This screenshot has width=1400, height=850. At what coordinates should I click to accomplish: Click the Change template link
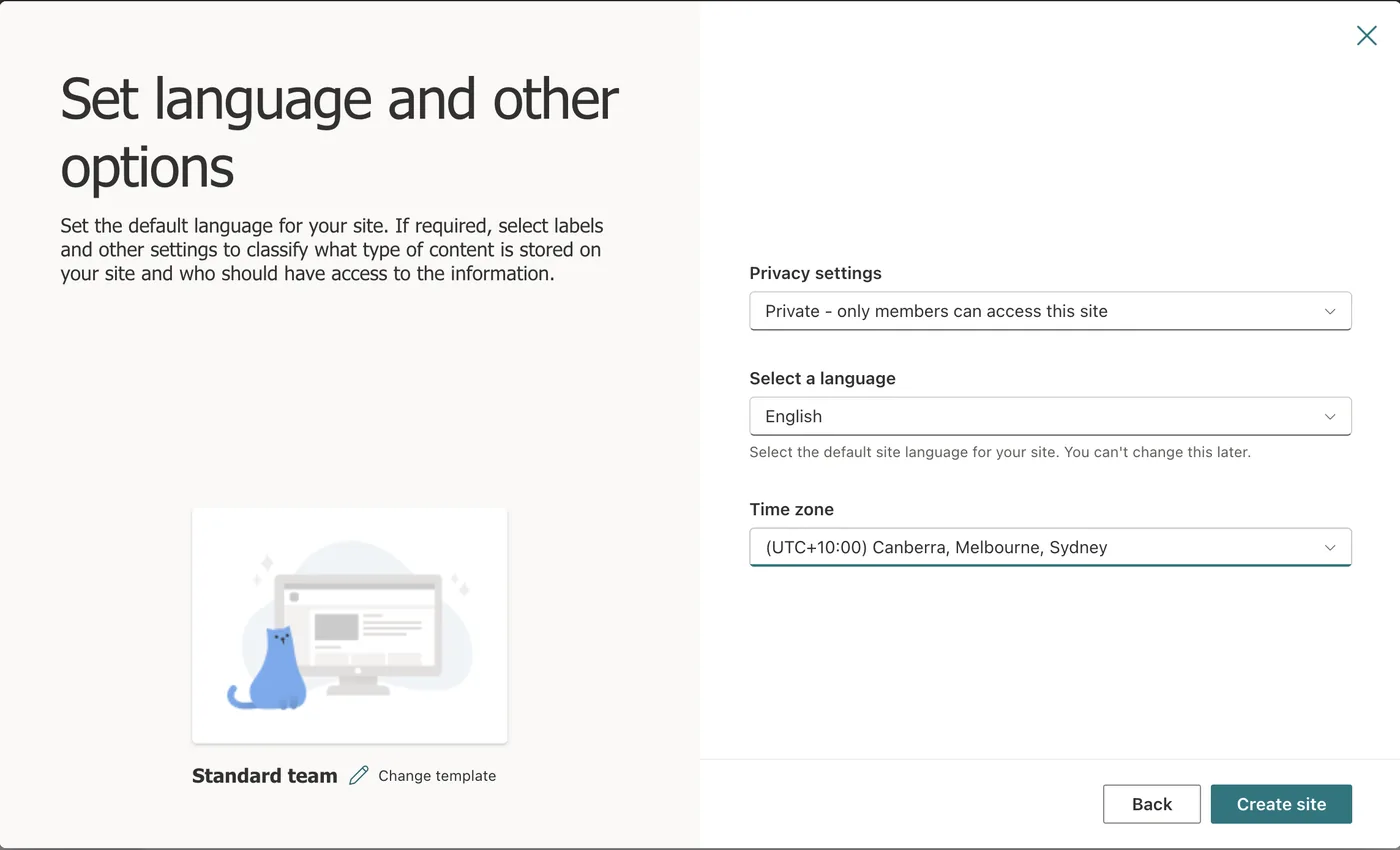[437, 776]
